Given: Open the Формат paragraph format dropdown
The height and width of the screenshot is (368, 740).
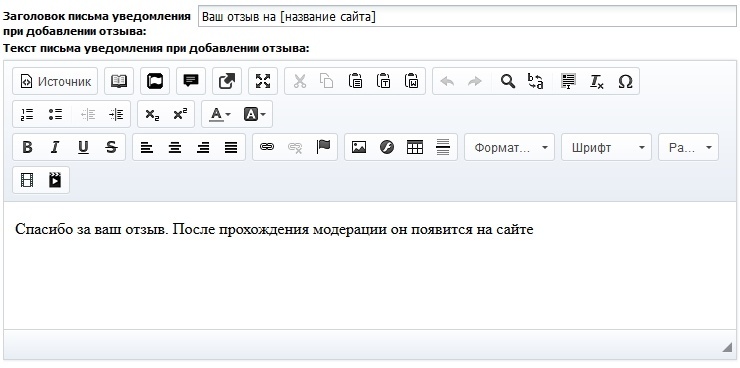Looking at the screenshot, I should (x=509, y=147).
